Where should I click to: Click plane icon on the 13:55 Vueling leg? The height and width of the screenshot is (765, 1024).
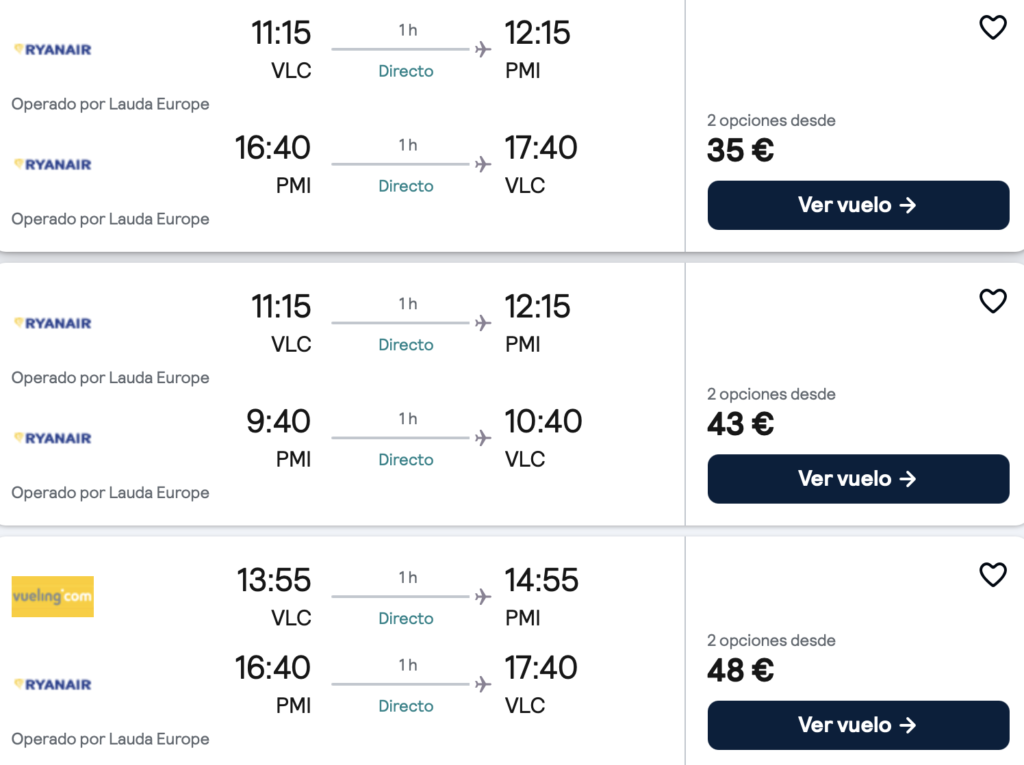[483, 596]
